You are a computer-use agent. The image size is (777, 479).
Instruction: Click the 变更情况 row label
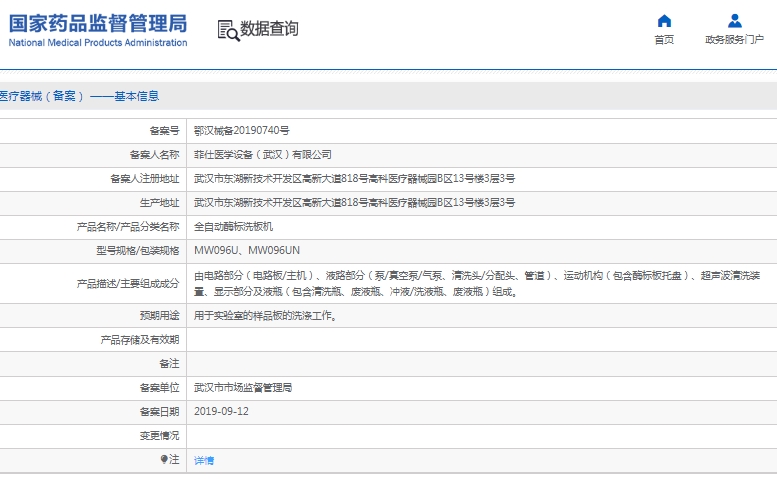[x=159, y=435]
